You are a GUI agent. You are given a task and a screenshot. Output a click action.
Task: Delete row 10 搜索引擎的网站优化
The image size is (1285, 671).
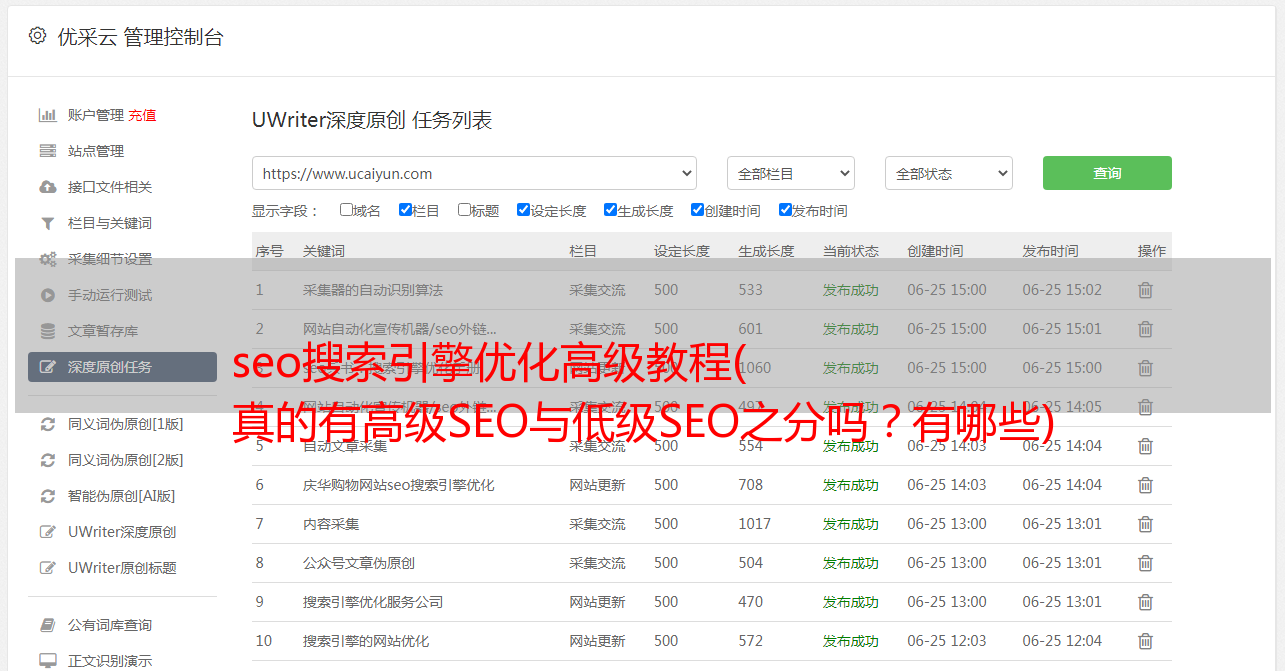1146,641
